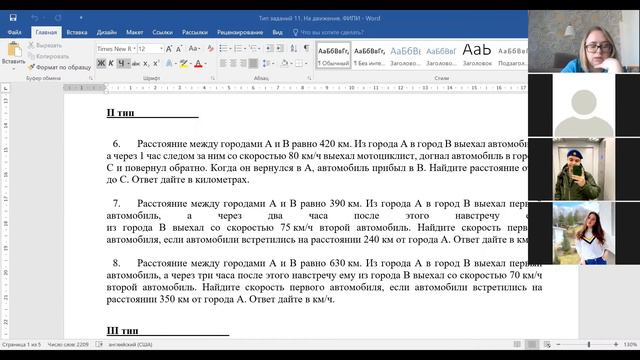Screen dimensions: 640x360
Task: Click sort A-Z icon in paragraph group
Action: point(293,49)
